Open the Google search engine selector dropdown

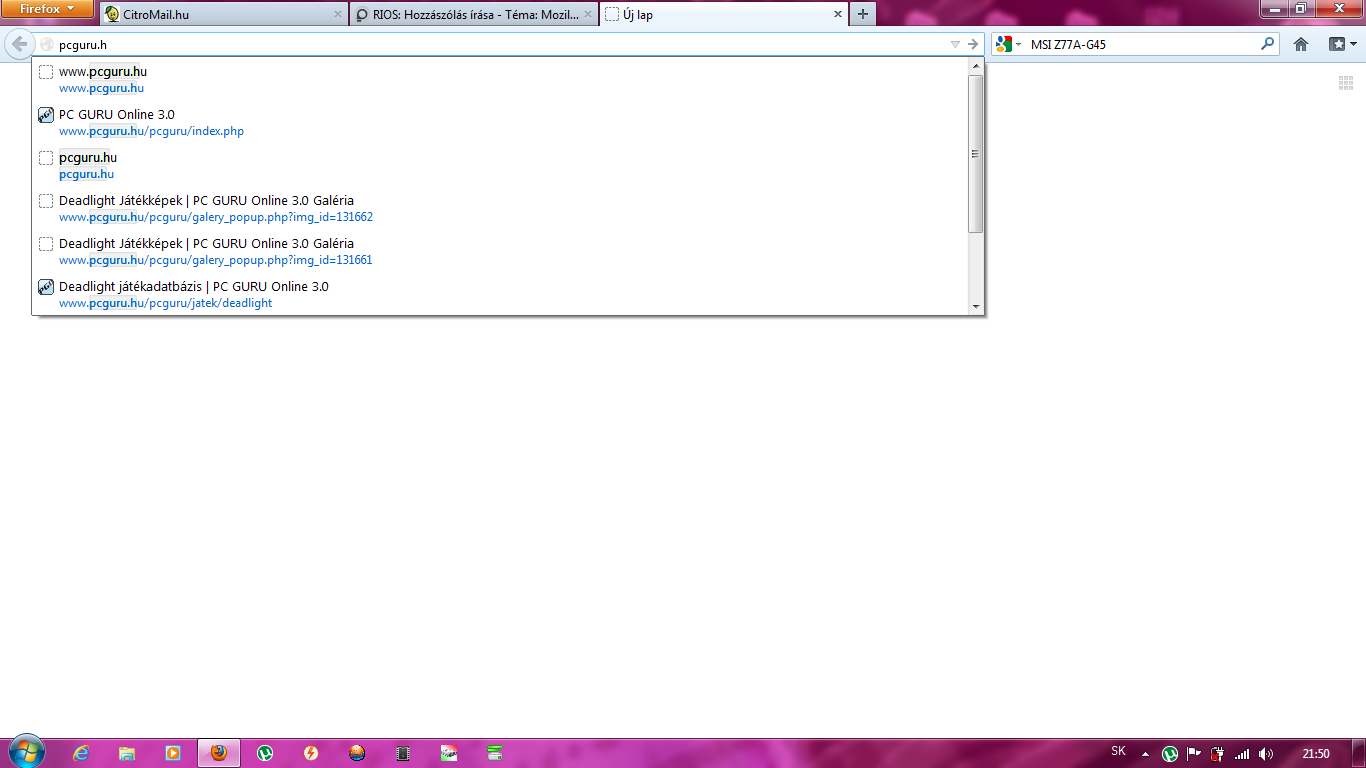1009,44
